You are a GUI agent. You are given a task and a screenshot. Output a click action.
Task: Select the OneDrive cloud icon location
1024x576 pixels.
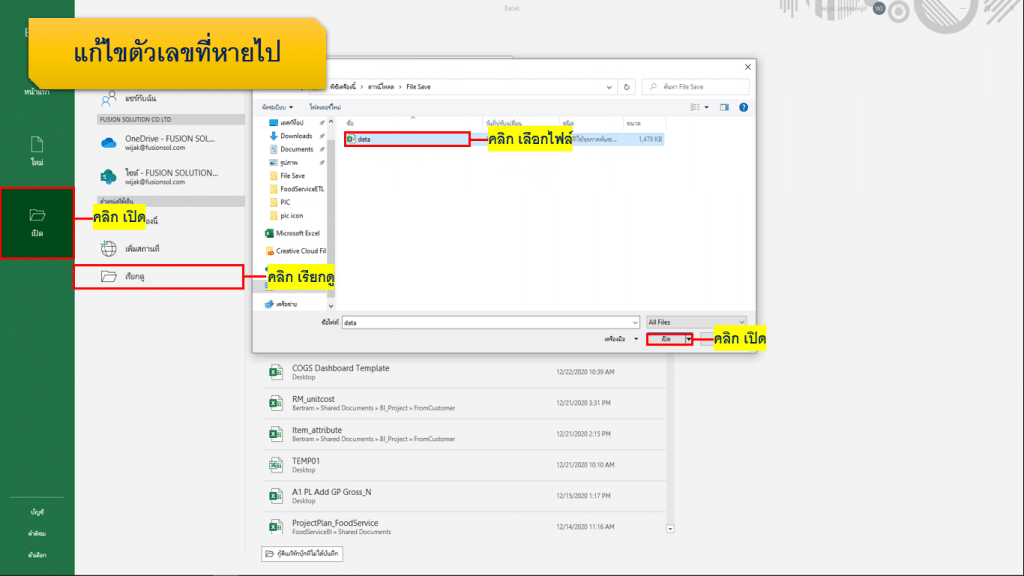pos(109,143)
